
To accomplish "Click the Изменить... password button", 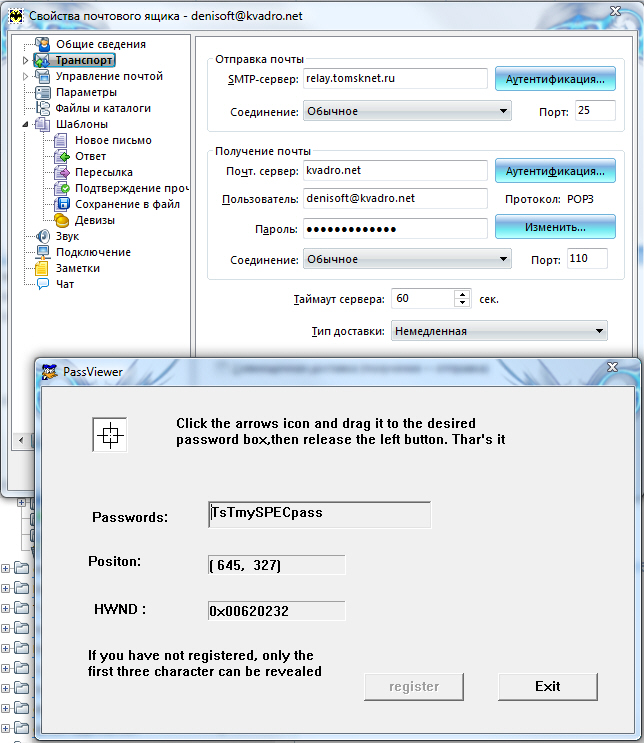I will tap(555, 227).
